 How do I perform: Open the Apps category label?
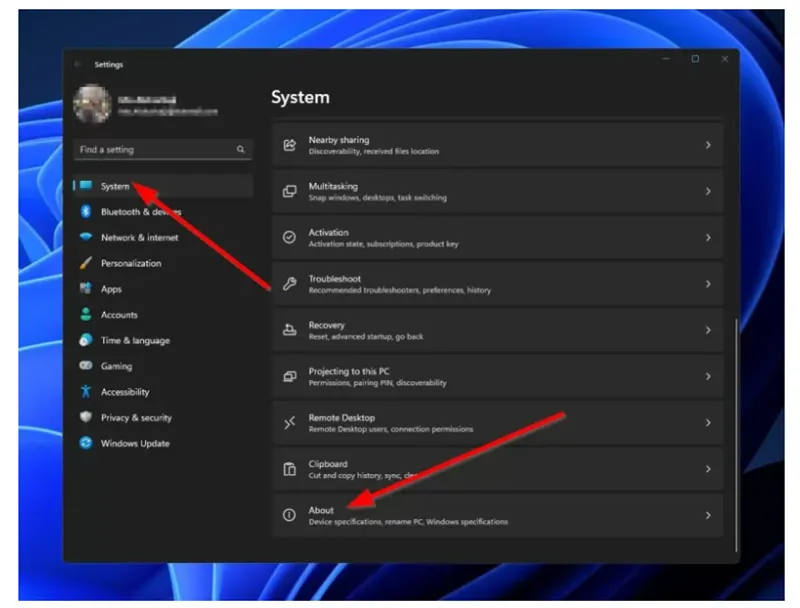tap(111, 289)
